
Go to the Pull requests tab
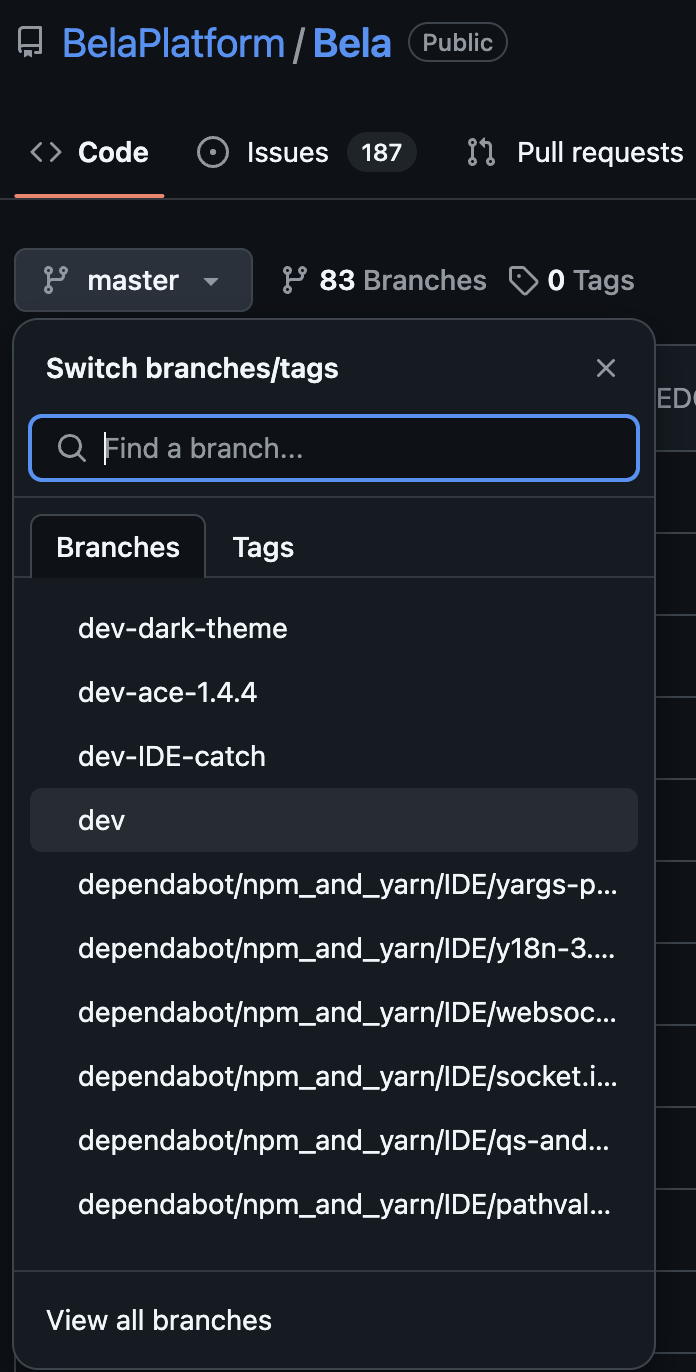575,153
